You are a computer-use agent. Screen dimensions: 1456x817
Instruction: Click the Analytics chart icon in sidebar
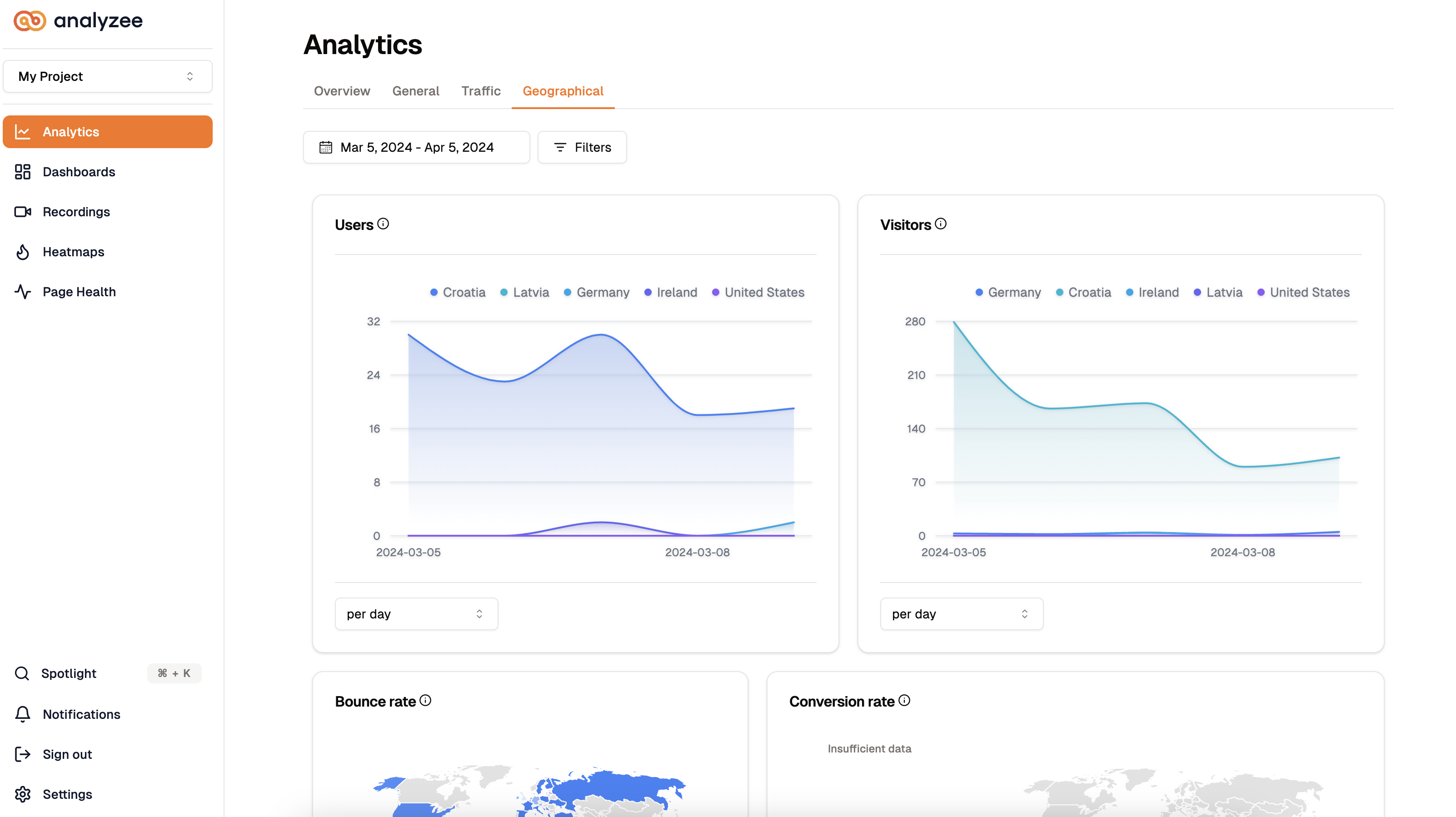tap(23, 132)
